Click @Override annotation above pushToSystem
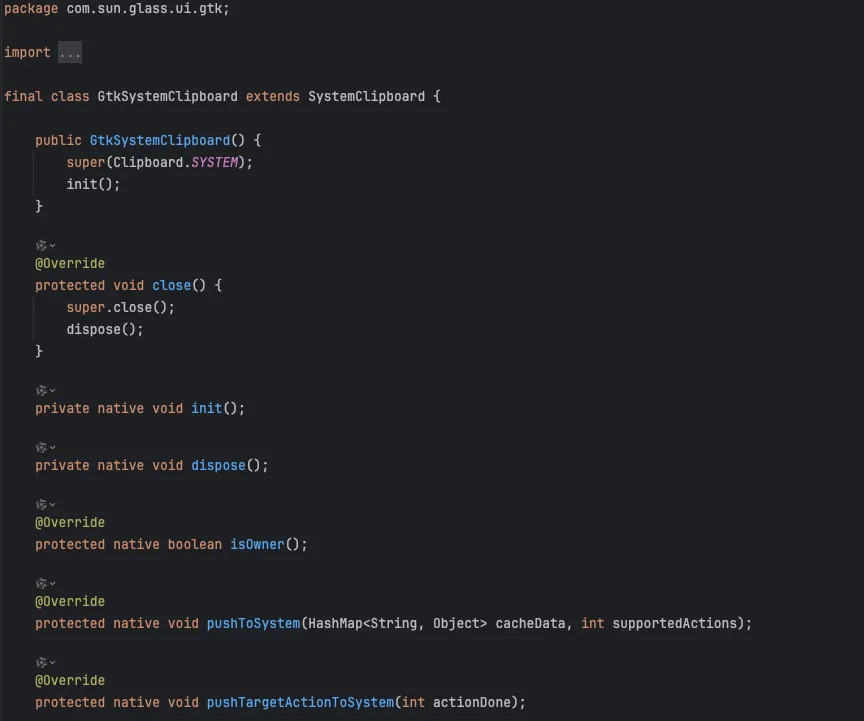Image resolution: width=864 pixels, height=721 pixels. tap(70, 601)
